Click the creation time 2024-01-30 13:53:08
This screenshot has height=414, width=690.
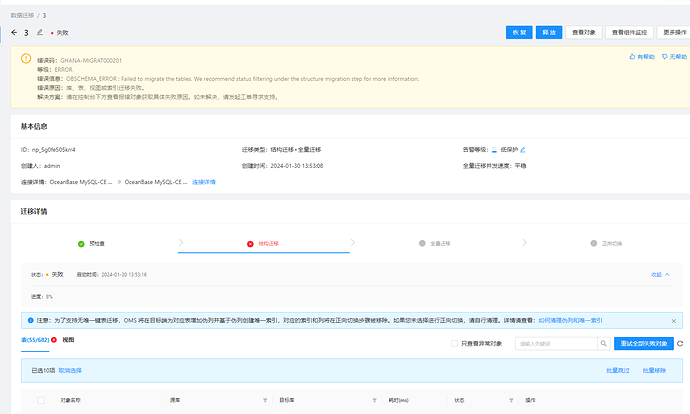click(297, 166)
